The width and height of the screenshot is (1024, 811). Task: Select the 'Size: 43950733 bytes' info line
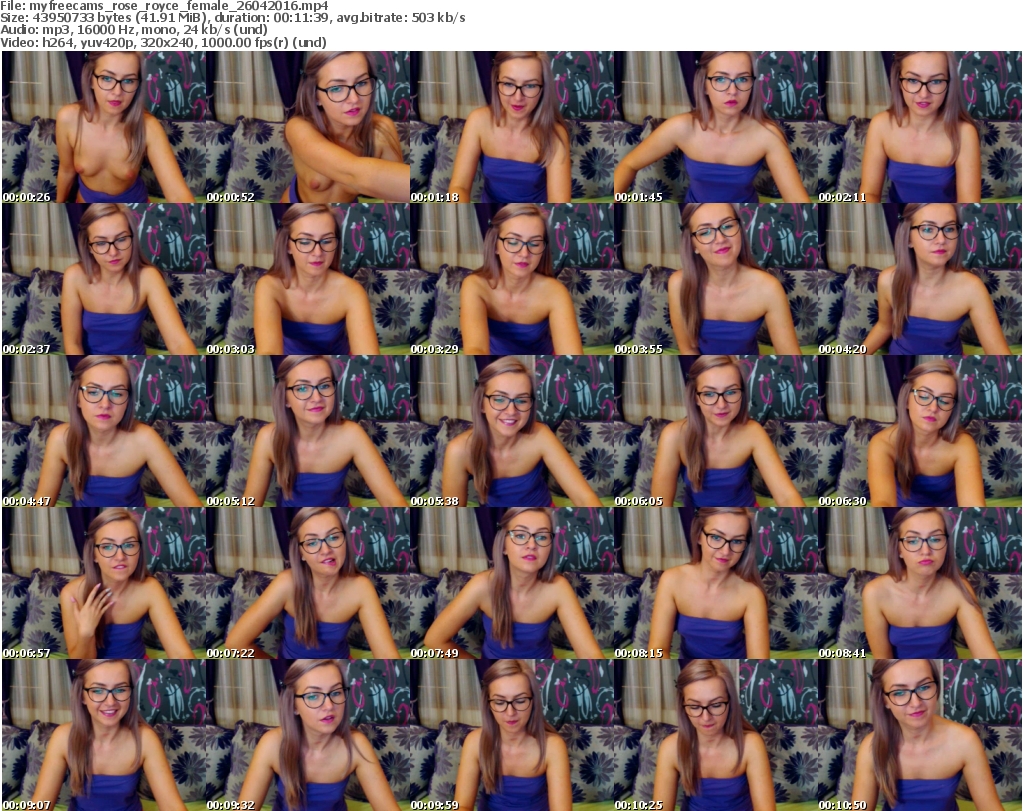(x=233, y=18)
